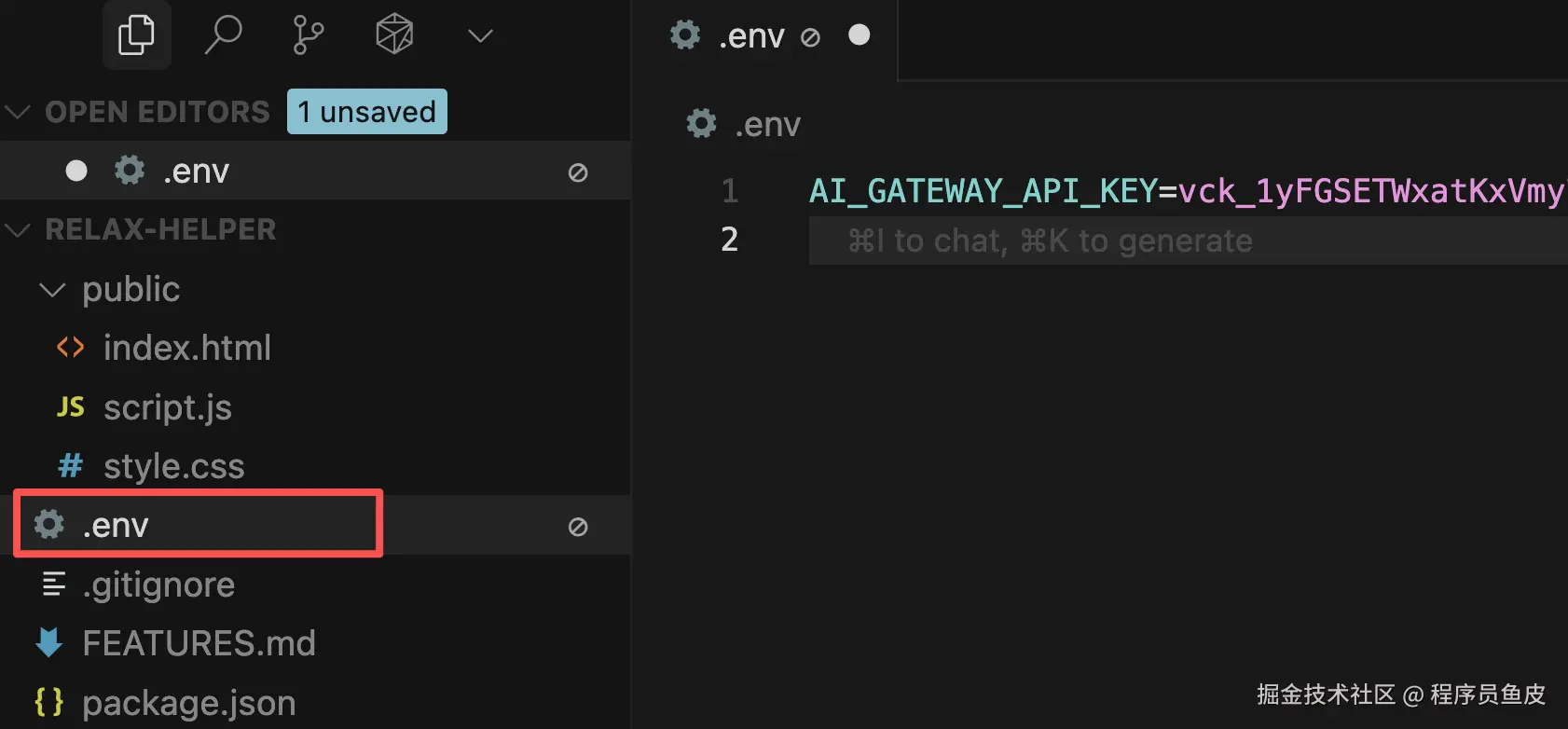The height and width of the screenshot is (729, 1568).
Task: Open index.html in the file tree
Action: (186, 348)
